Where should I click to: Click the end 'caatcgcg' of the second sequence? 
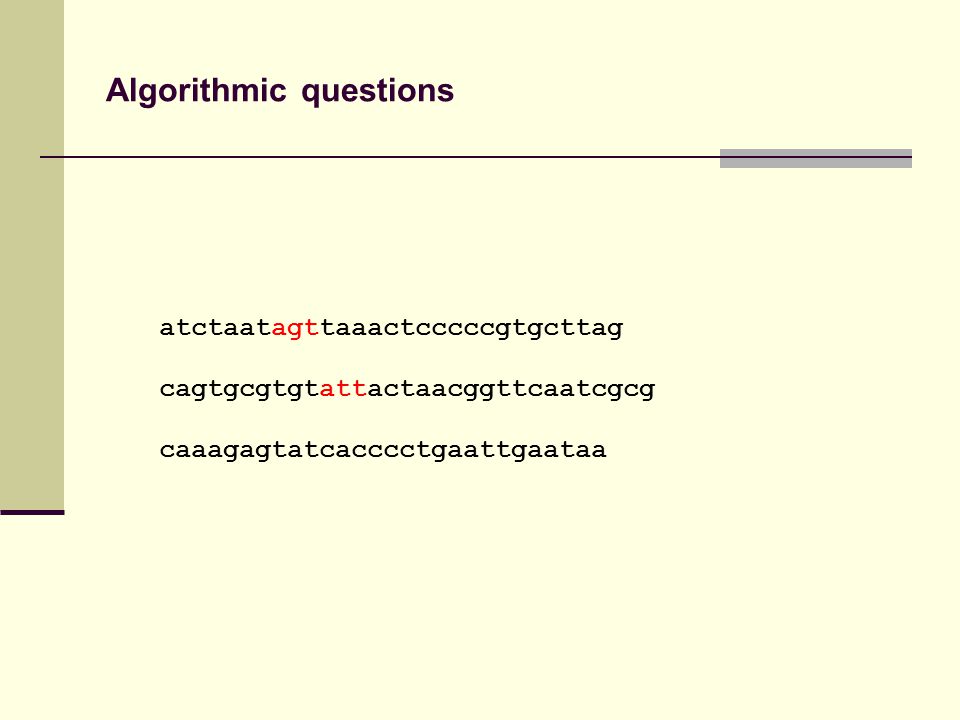[x=591, y=390]
